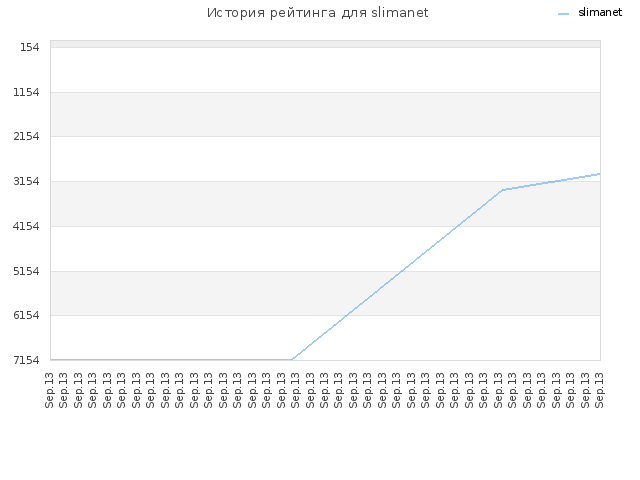The width and height of the screenshot is (640, 480).
Task: Click the slimanet legend line icon
Action: point(563,14)
